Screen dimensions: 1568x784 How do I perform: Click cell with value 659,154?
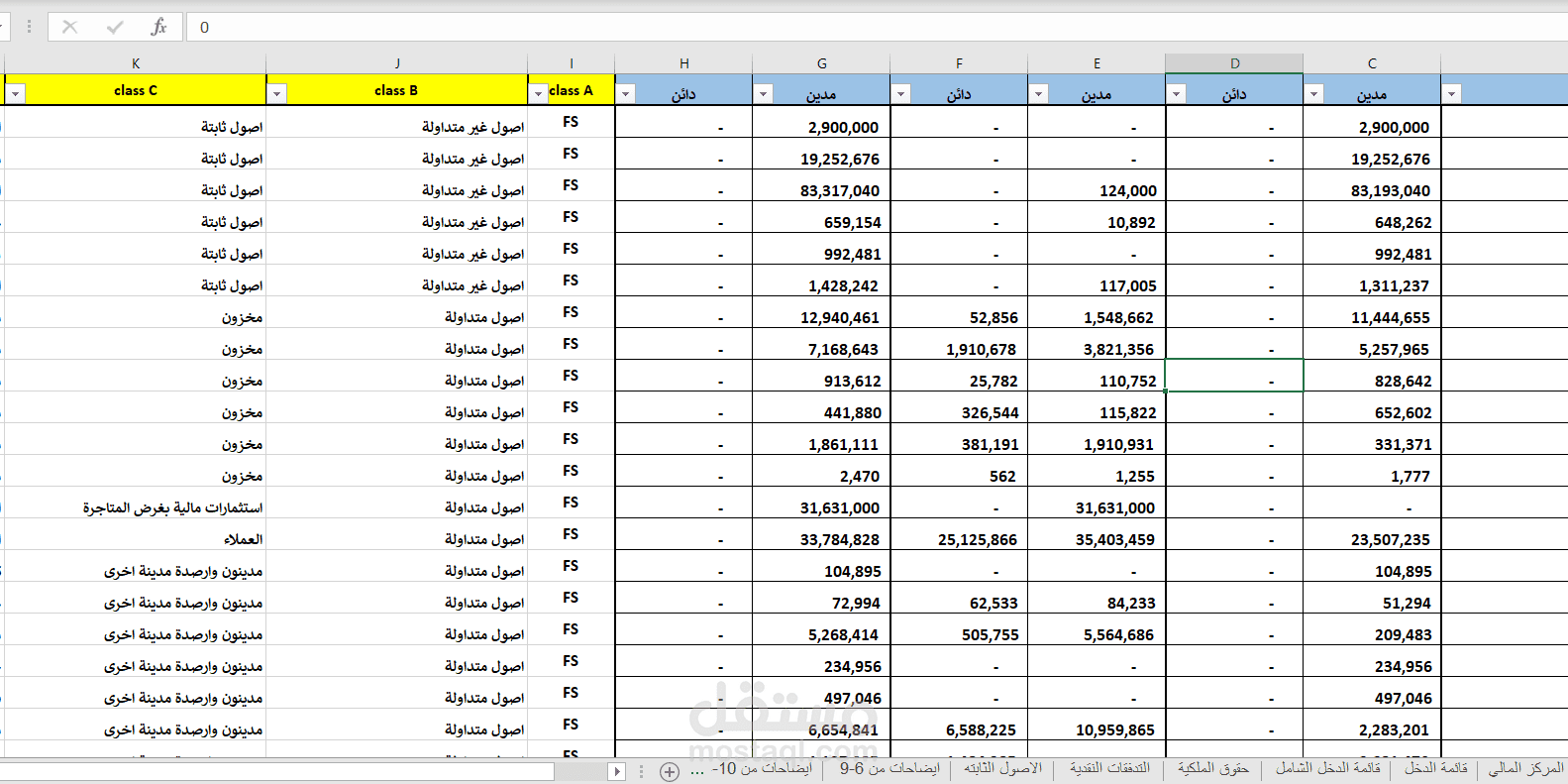[x=822, y=218]
